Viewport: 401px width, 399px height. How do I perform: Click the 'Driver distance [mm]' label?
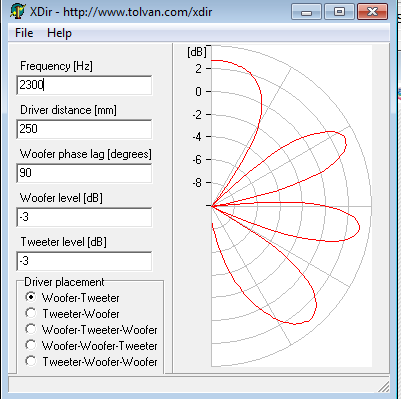tap(68, 110)
